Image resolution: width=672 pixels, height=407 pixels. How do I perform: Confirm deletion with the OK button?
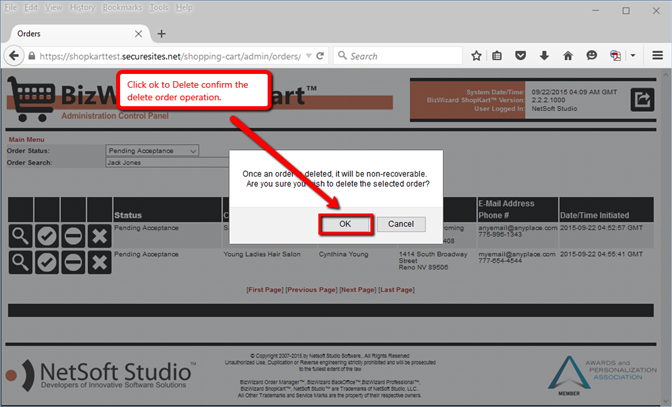tap(345, 224)
